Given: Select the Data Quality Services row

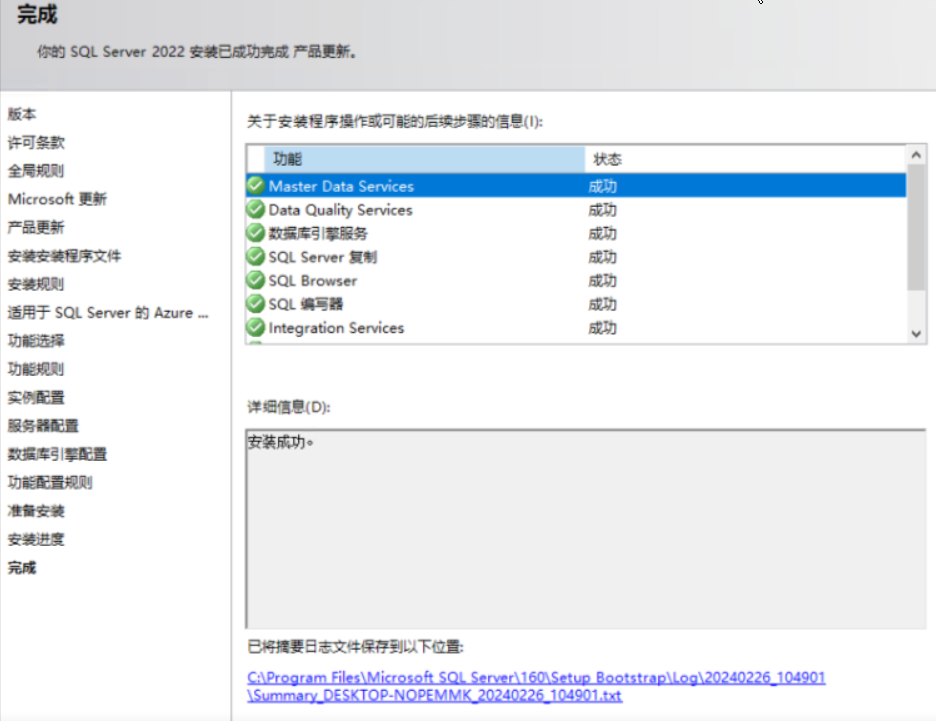Looking at the screenshot, I should coord(576,209).
